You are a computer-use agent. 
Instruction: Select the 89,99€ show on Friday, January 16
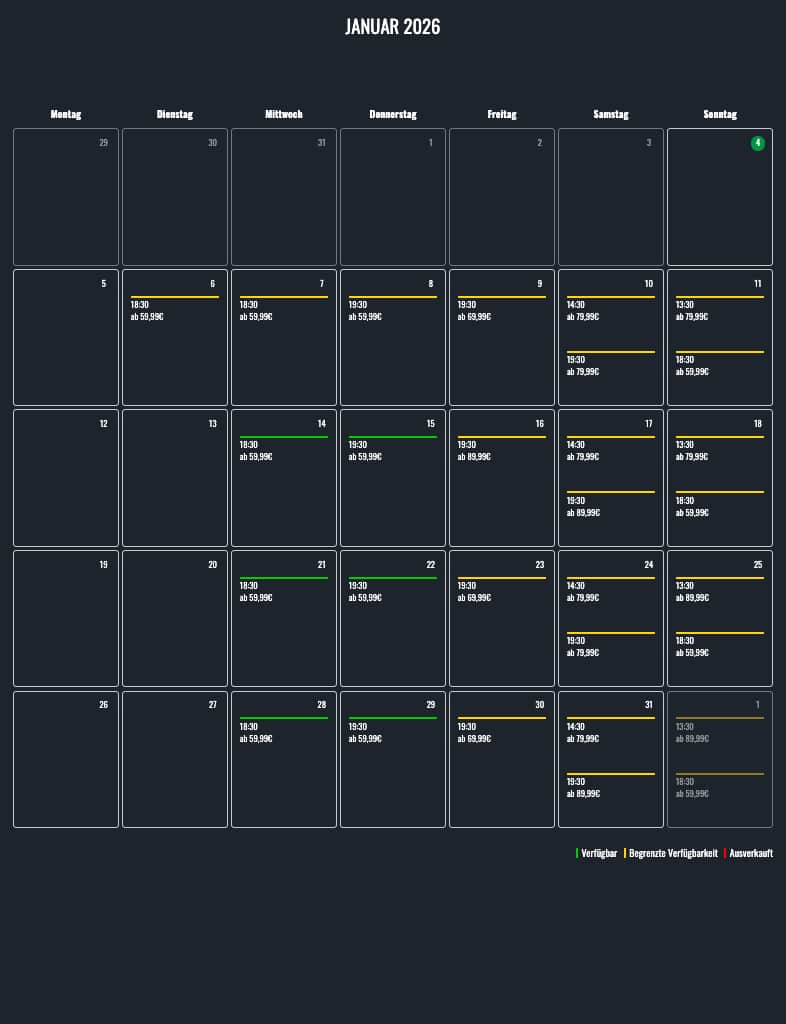(501, 450)
